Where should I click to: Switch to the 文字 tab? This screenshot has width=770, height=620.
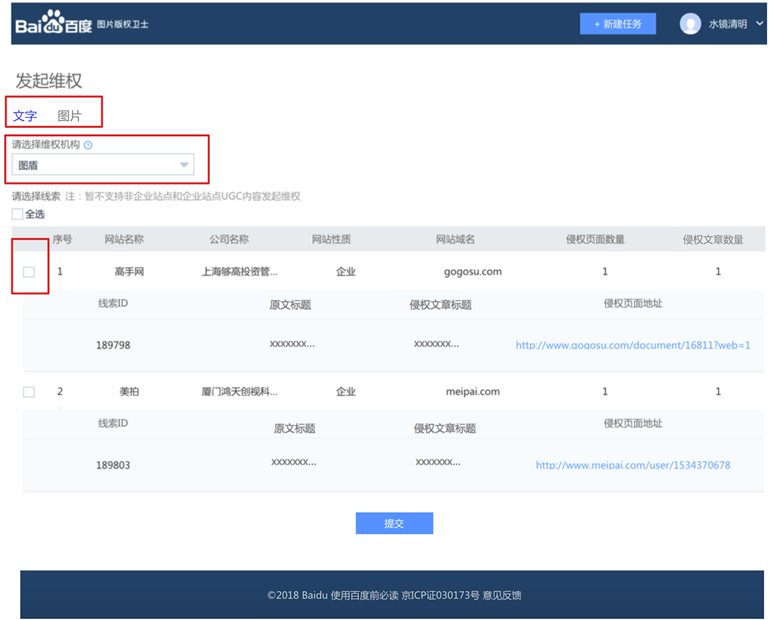[x=25, y=116]
